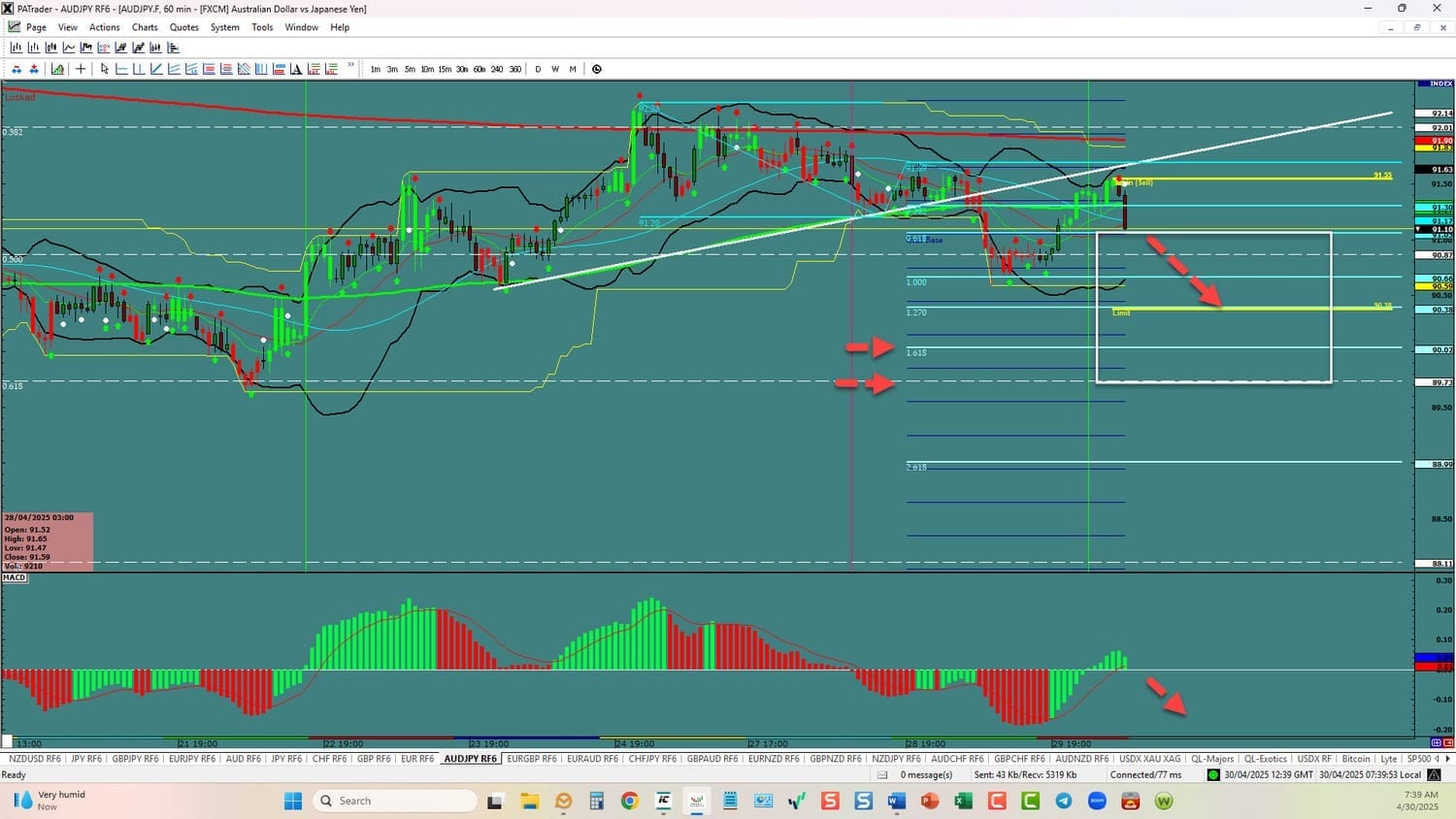
Task: Select the arrow pointer cursor tool
Action: point(105,69)
